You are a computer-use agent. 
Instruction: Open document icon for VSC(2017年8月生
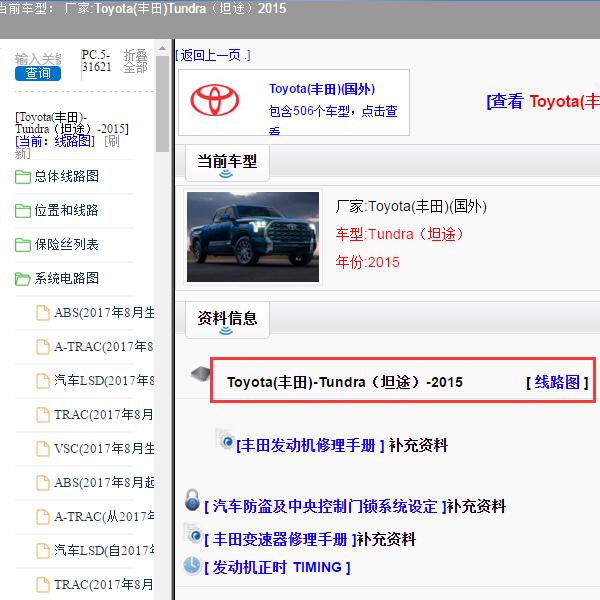42,449
